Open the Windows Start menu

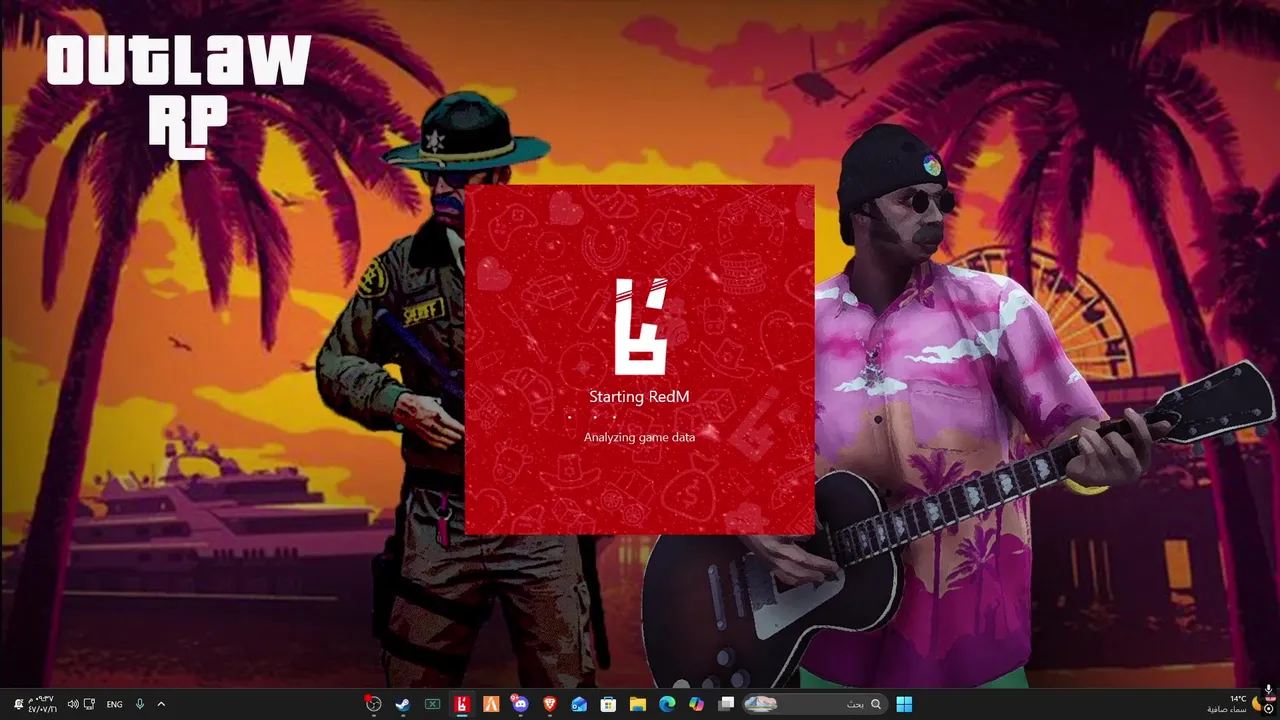904,704
